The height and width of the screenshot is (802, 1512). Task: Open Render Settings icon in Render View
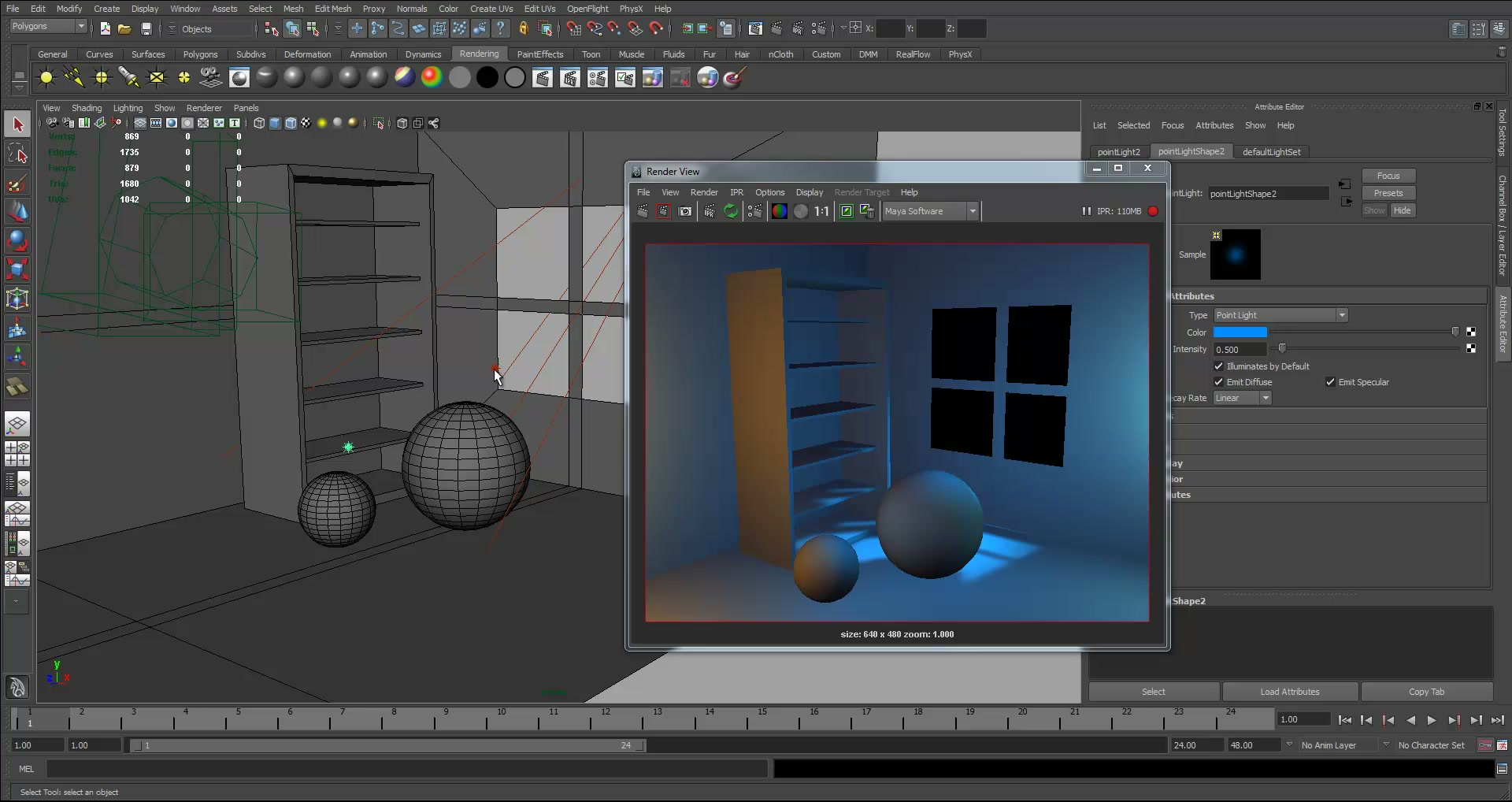tap(754, 211)
